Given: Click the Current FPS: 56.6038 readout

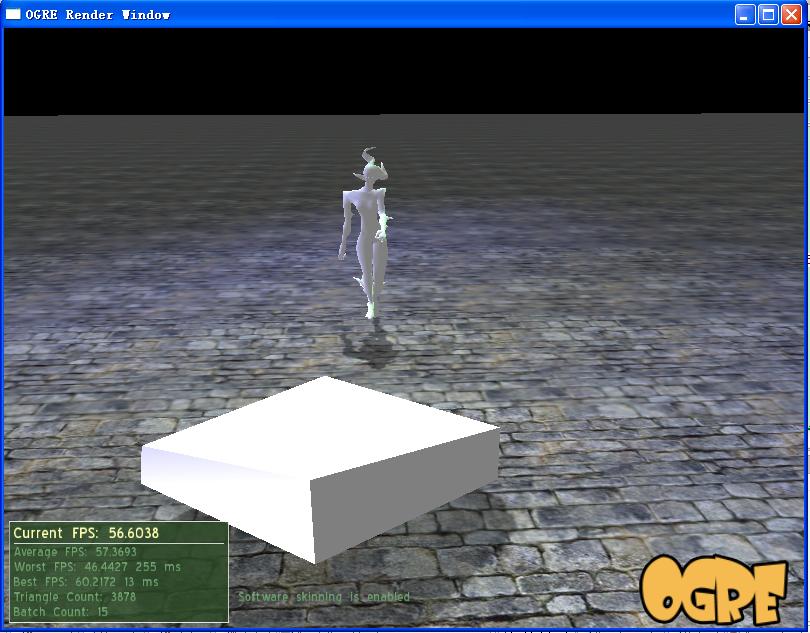Looking at the screenshot, I should (86, 533).
